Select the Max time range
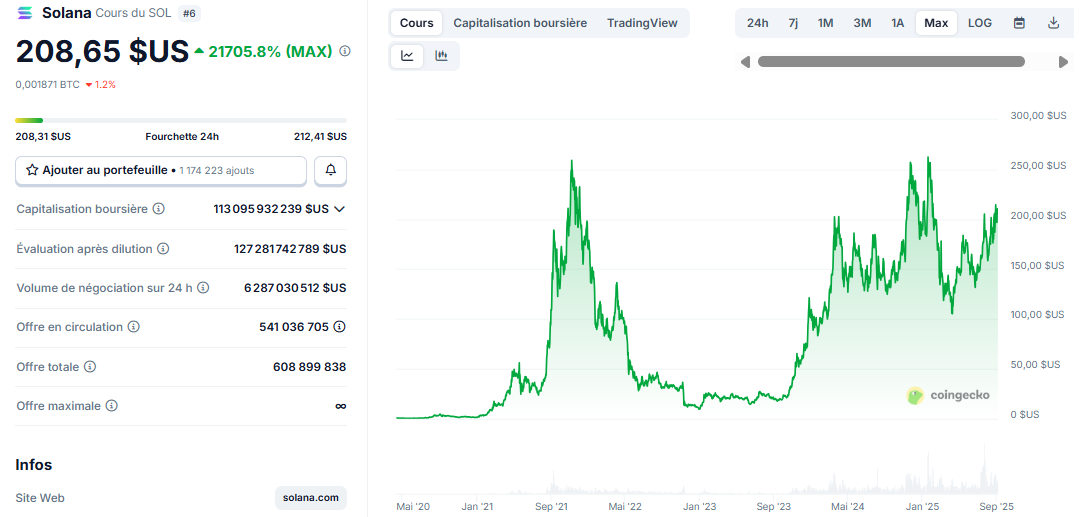The image size is (1084, 517). point(936,23)
